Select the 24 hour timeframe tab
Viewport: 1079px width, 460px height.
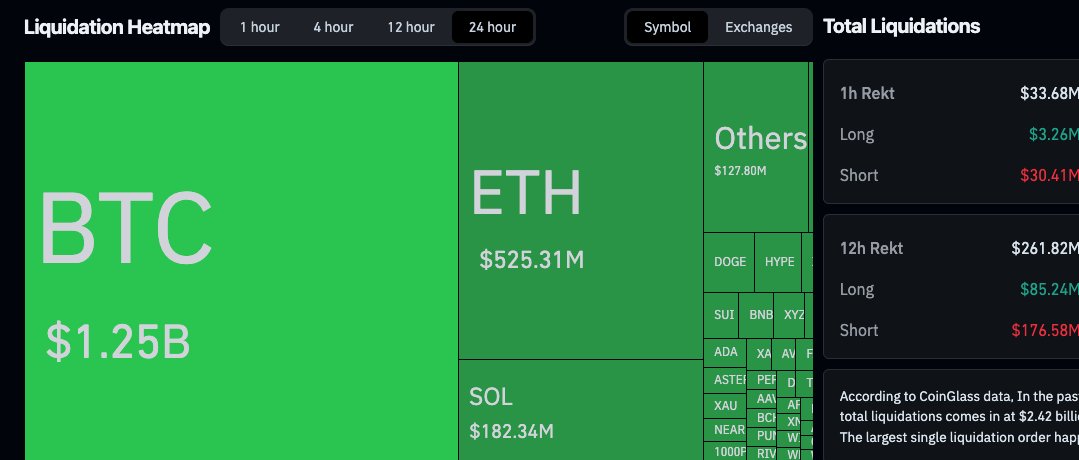(x=492, y=27)
